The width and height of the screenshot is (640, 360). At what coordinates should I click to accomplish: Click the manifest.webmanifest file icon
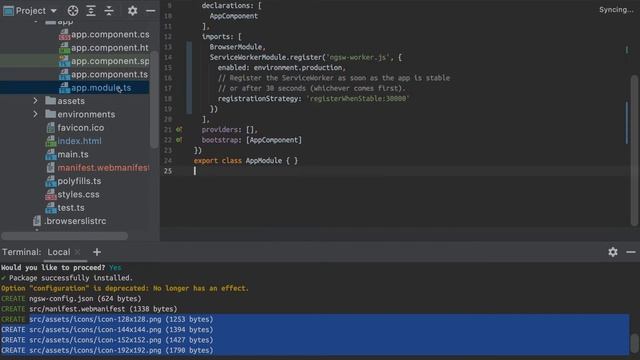[x=51, y=168]
